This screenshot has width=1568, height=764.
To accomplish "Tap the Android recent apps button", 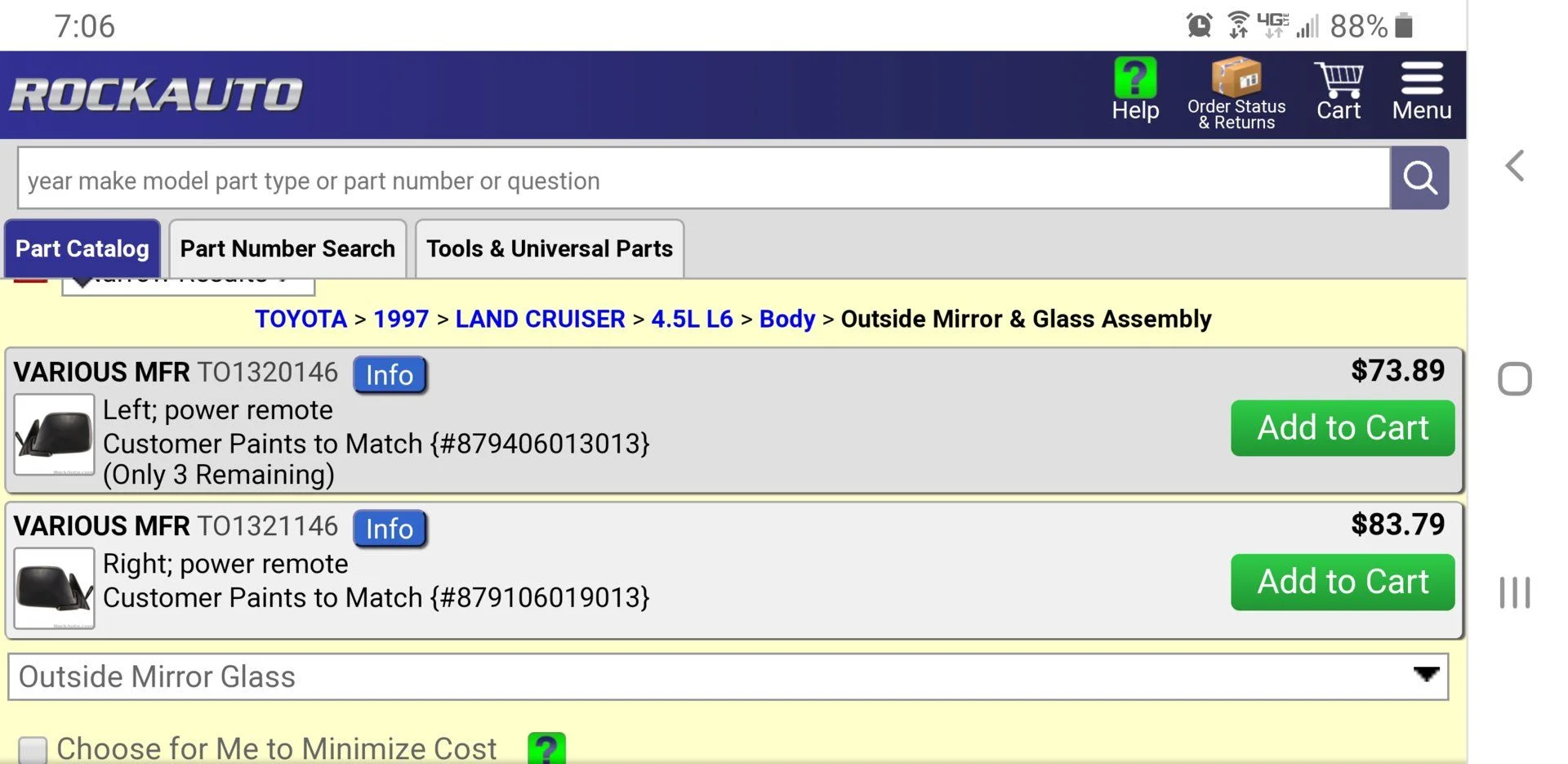I will point(1515,592).
